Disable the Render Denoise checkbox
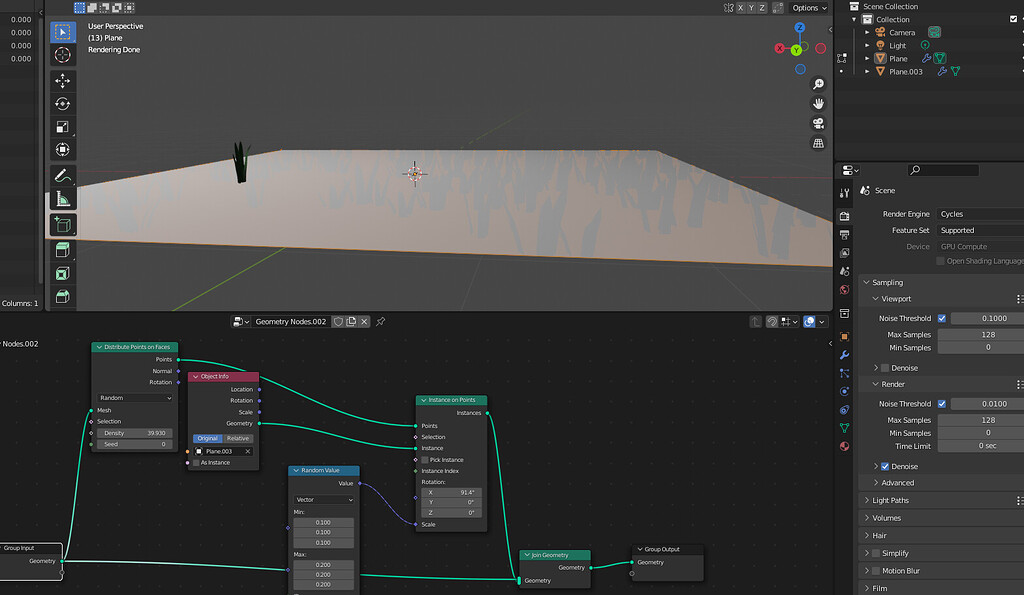This screenshot has width=1024, height=595. click(x=885, y=466)
